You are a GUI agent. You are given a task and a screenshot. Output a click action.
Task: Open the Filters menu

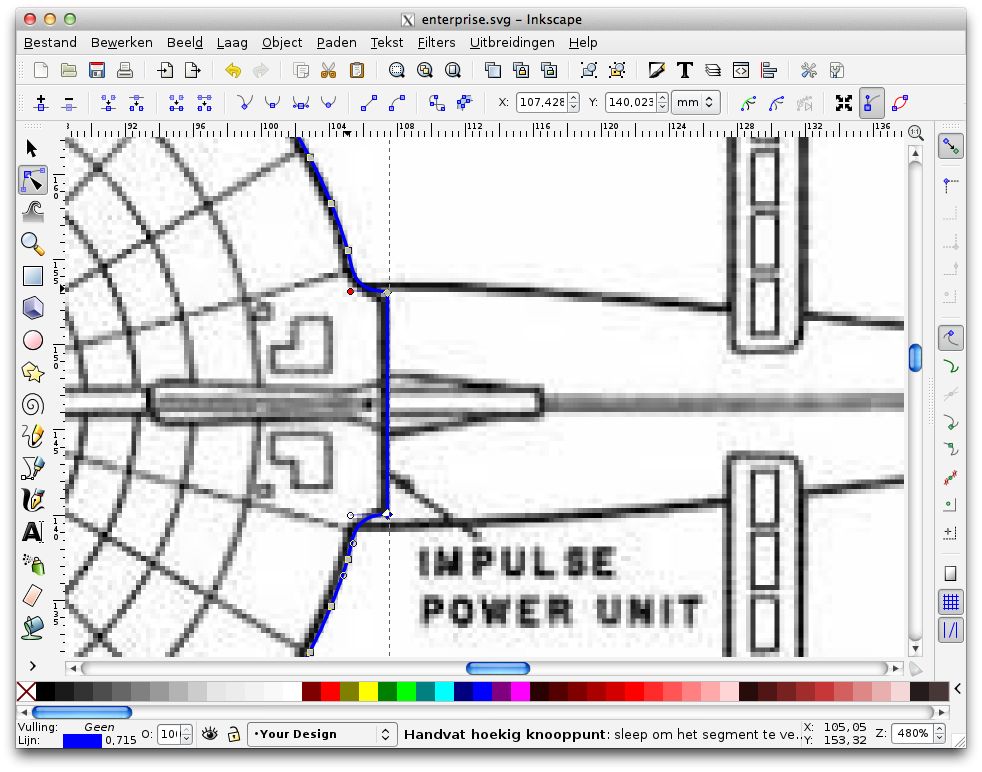[436, 43]
